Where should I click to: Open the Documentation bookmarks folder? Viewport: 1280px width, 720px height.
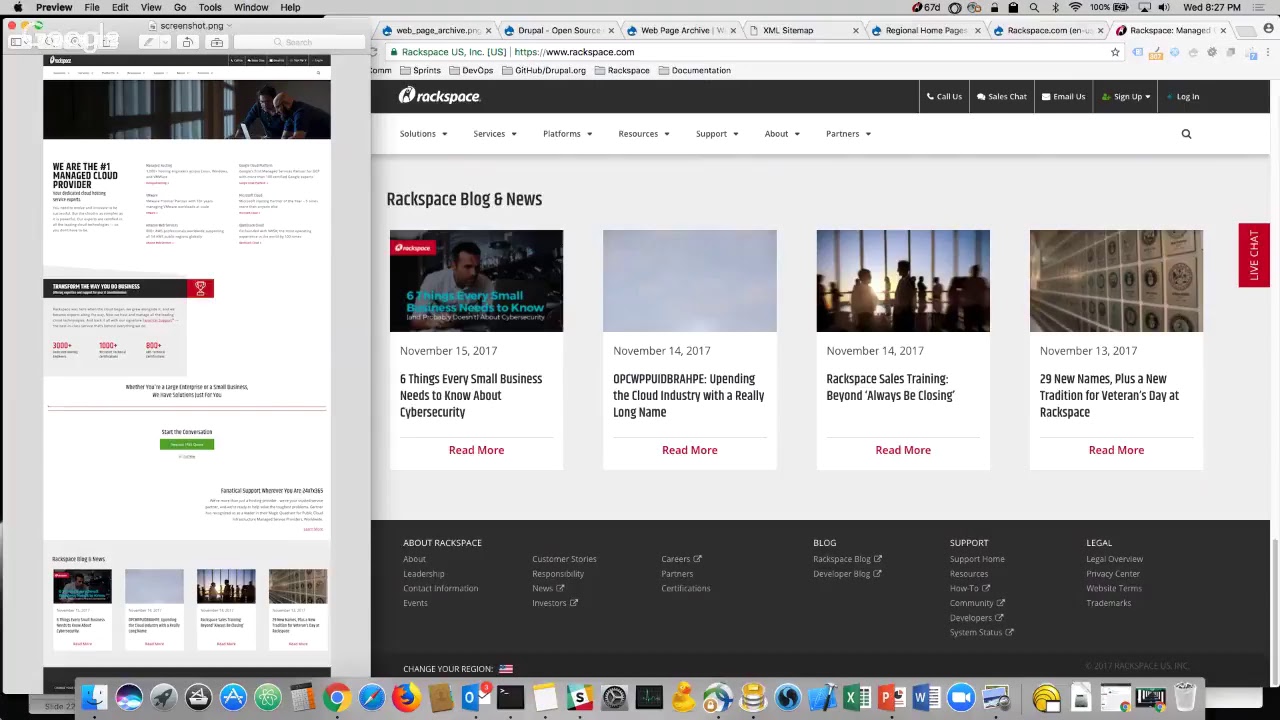pos(694,71)
